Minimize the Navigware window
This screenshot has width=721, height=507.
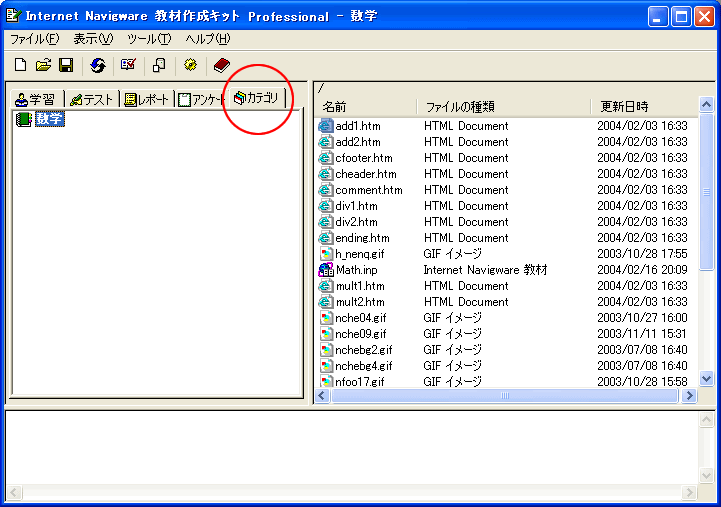coord(658,17)
